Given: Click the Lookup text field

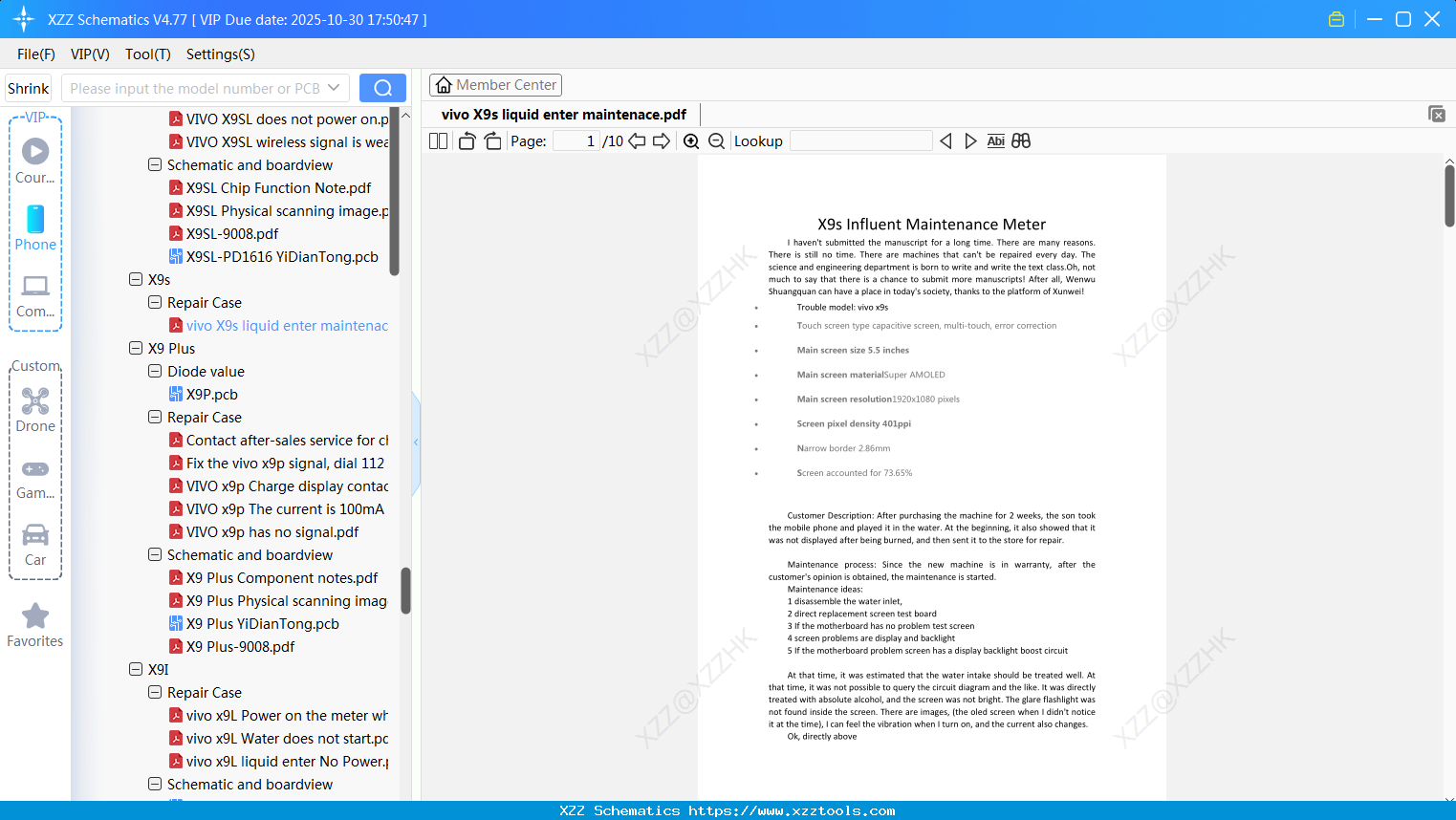Looking at the screenshot, I should (861, 141).
